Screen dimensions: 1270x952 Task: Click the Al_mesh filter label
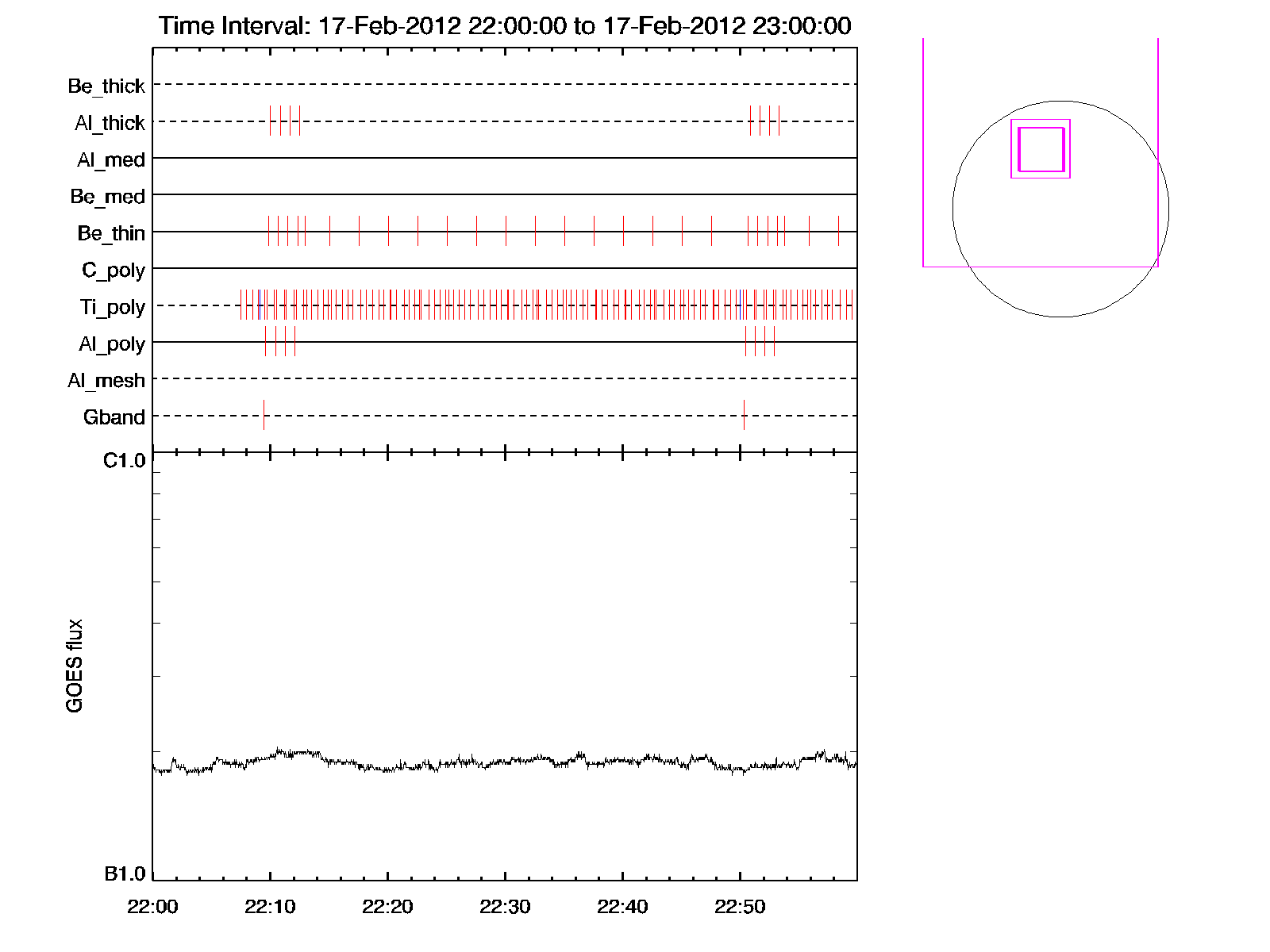[x=106, y=381]
